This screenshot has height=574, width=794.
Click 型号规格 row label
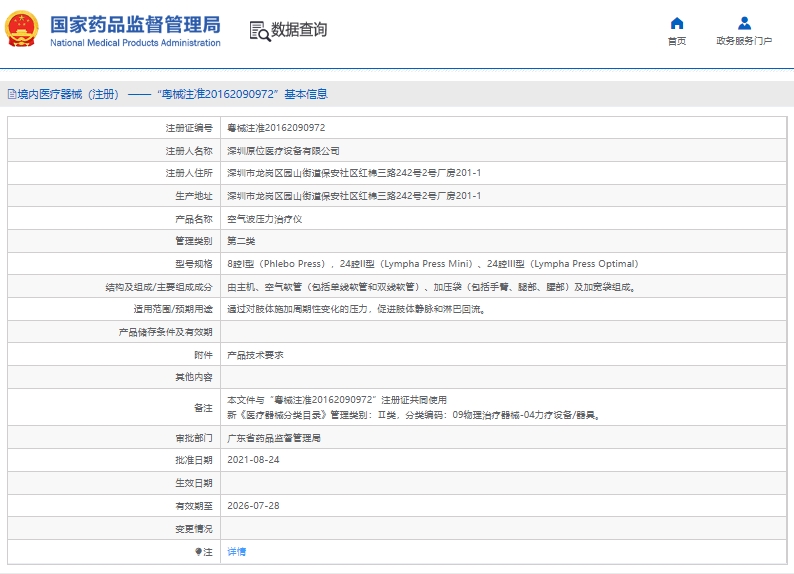point(194,264)
